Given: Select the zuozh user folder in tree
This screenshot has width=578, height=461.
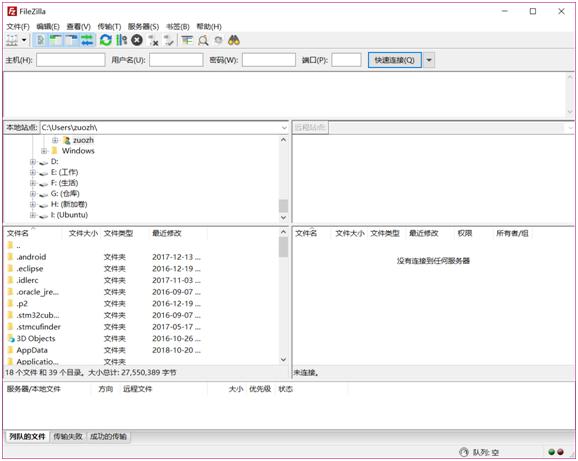Looking at the screenshot, I should pos(83,140).
